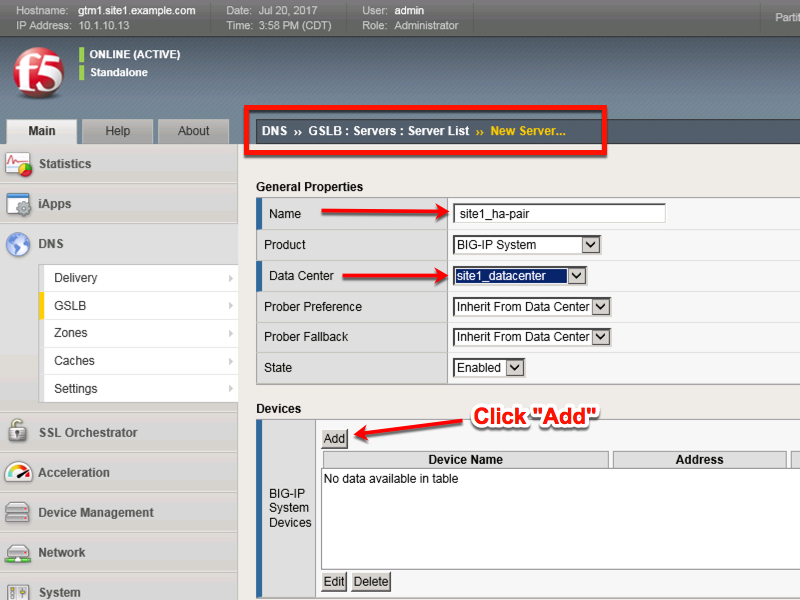This screenshot has height=600, width=800.
Task: Click the hostname gtm1.site1.example.com
Action: tap(137, 11)
